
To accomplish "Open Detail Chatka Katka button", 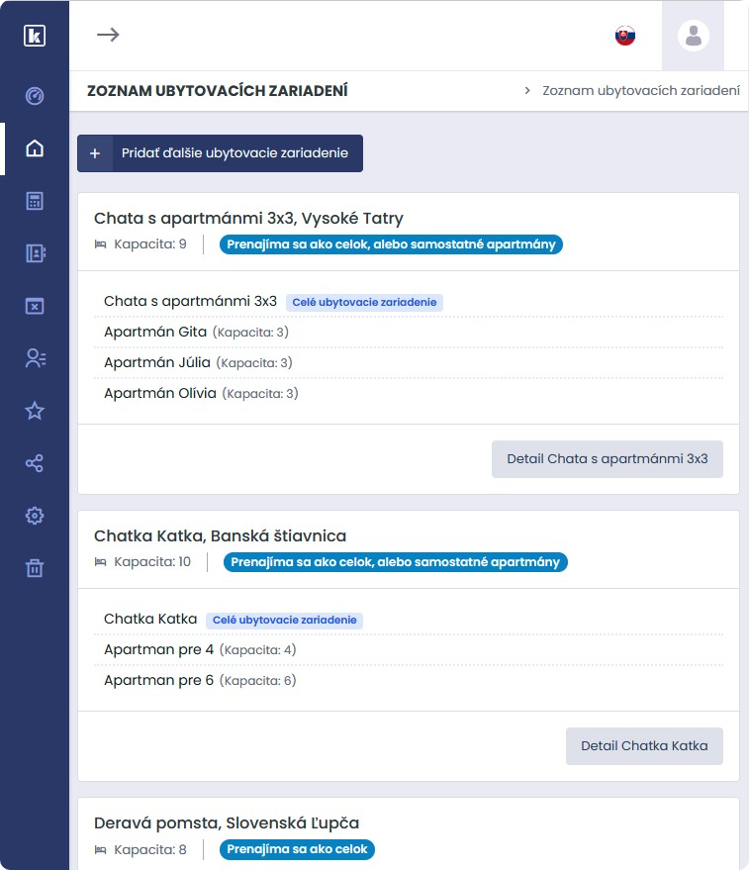I will [x=644, y=746].
